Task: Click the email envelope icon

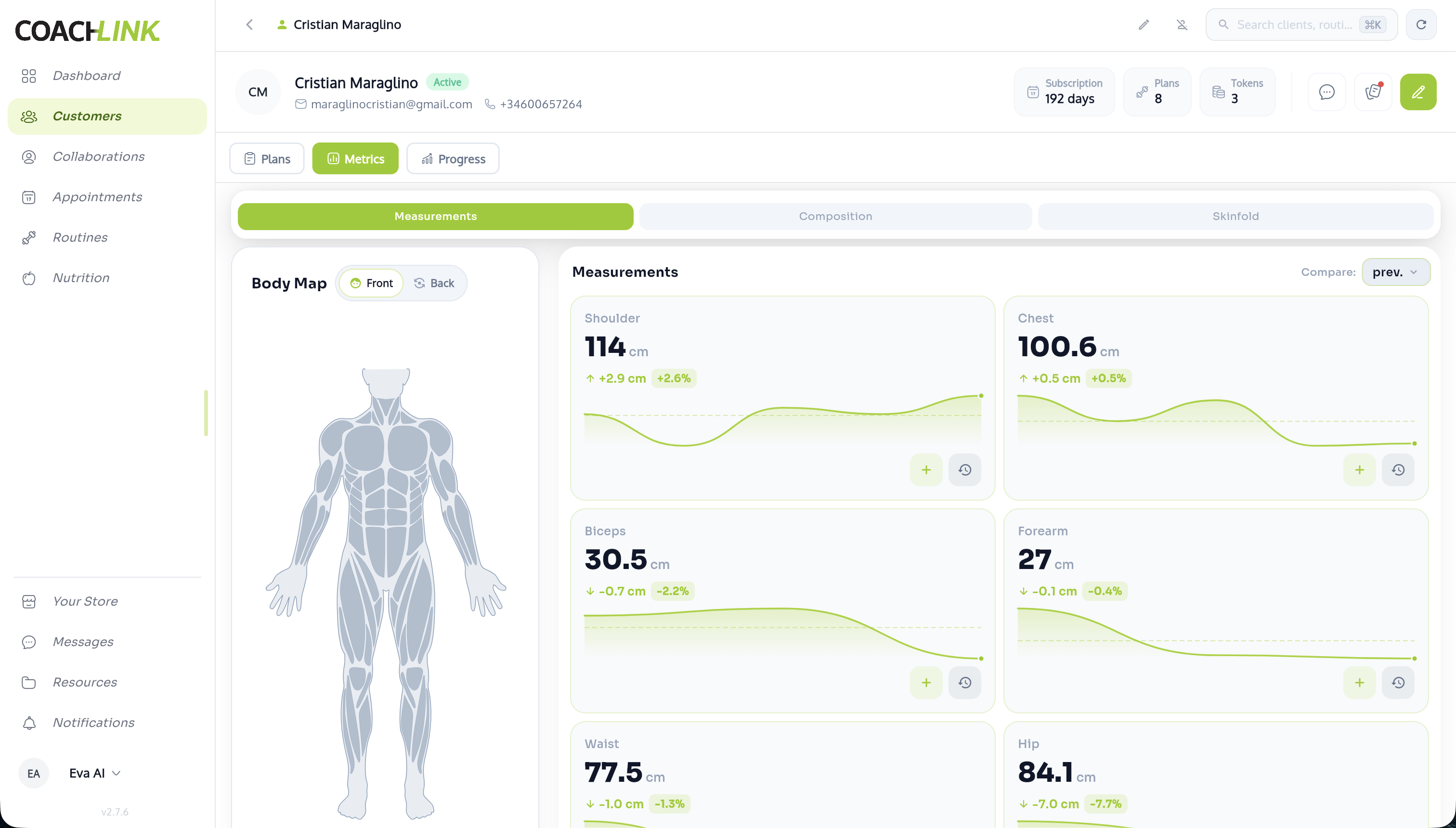Action: coord(301,104)
